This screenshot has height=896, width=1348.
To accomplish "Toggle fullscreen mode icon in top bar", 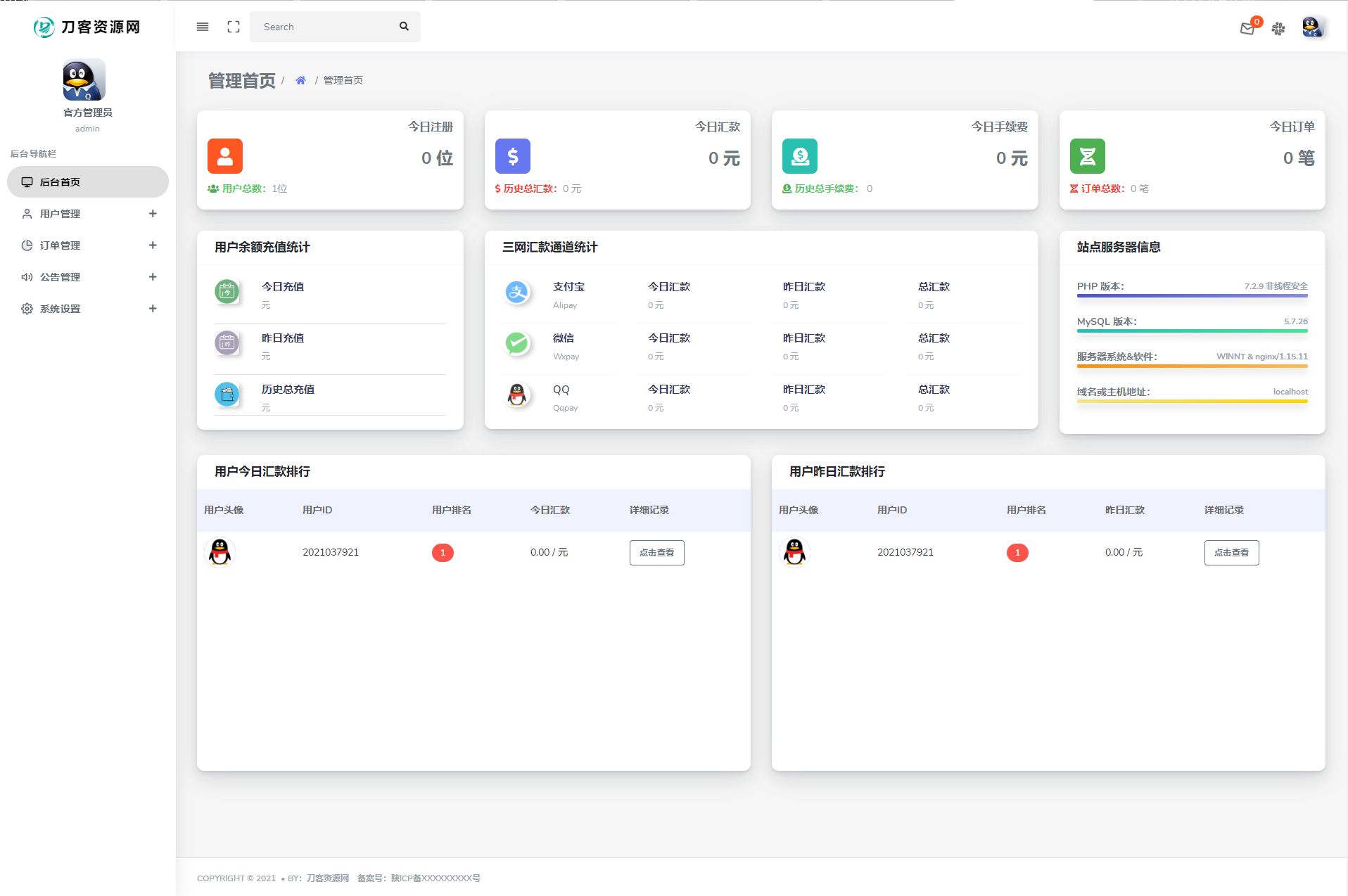I will (234, 27).
